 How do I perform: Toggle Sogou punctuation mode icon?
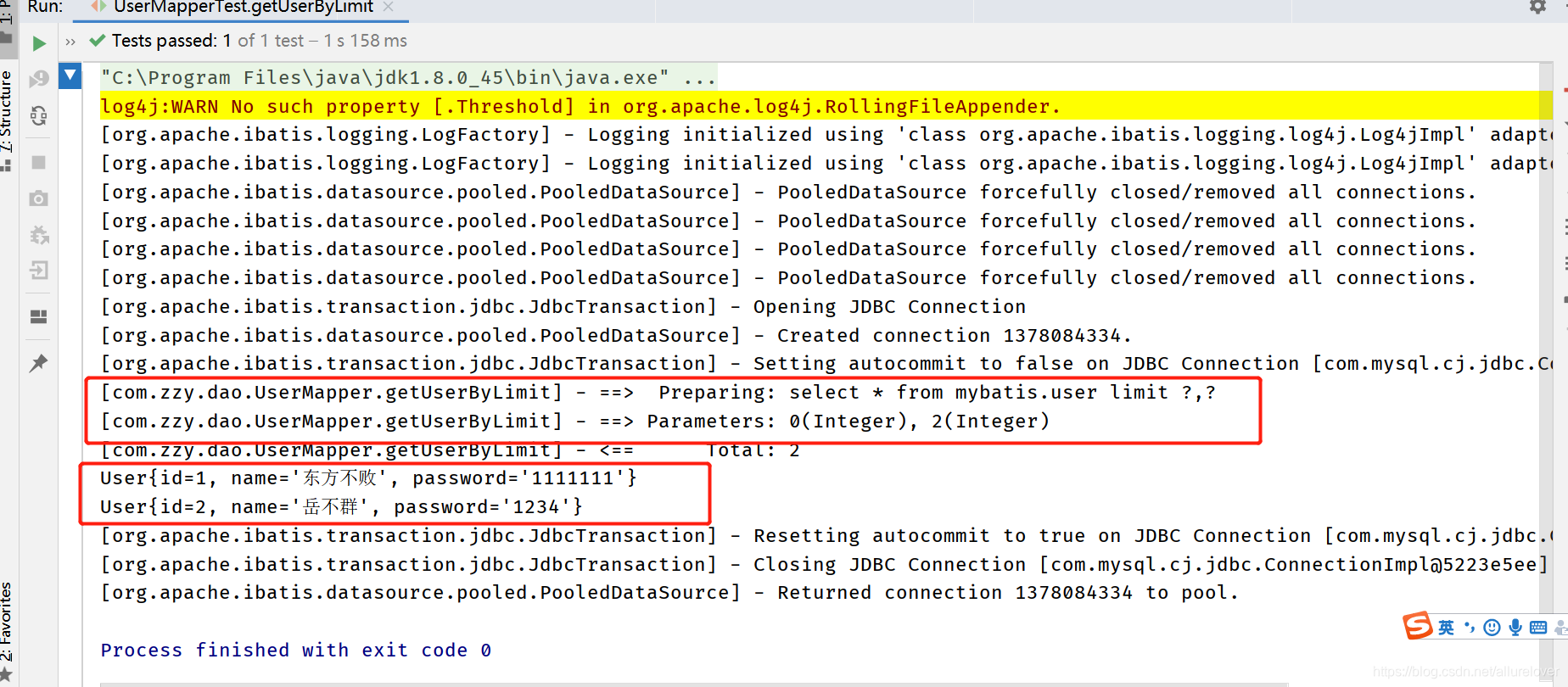(1470, 628)
